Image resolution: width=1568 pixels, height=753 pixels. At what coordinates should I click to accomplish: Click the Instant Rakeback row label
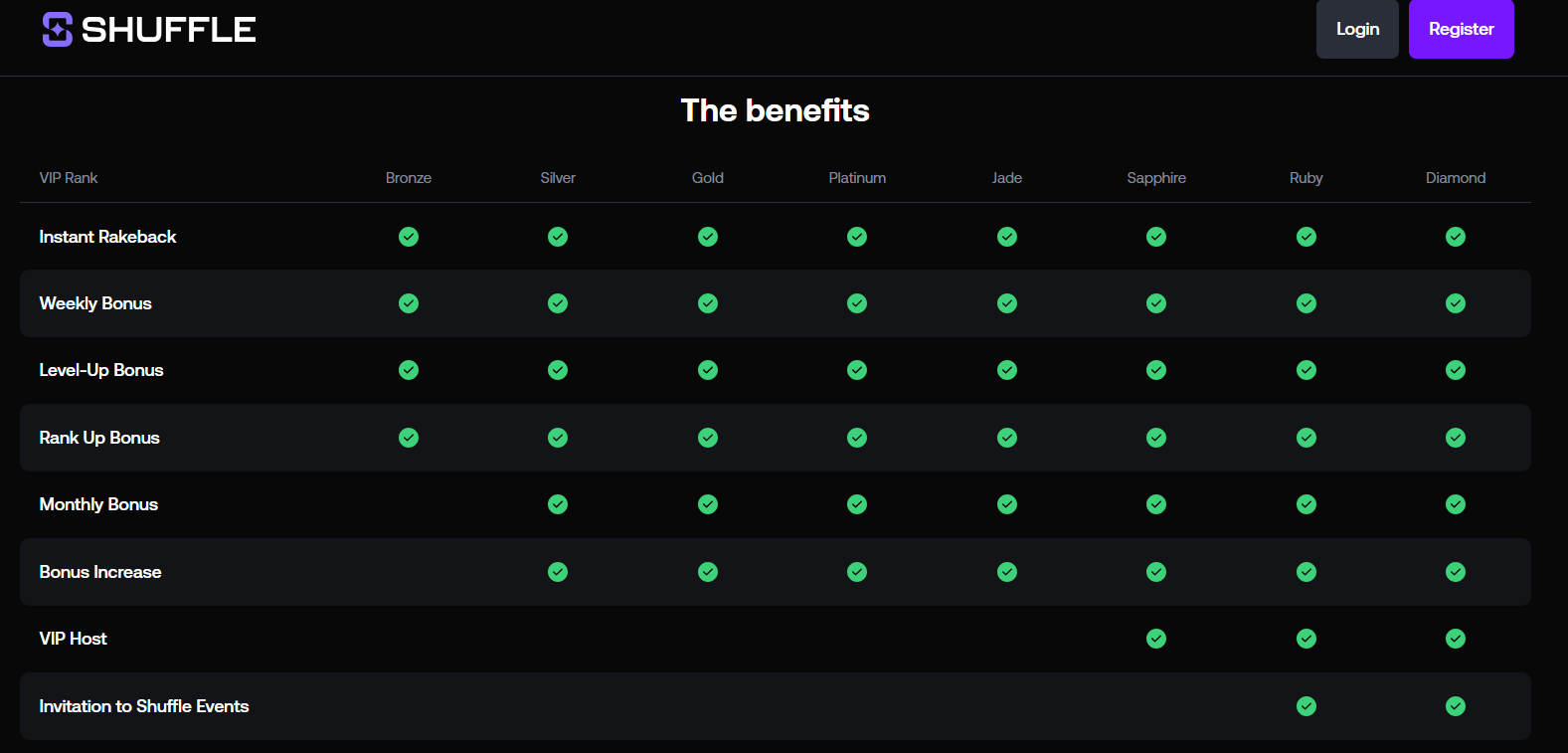coord(107,237)
